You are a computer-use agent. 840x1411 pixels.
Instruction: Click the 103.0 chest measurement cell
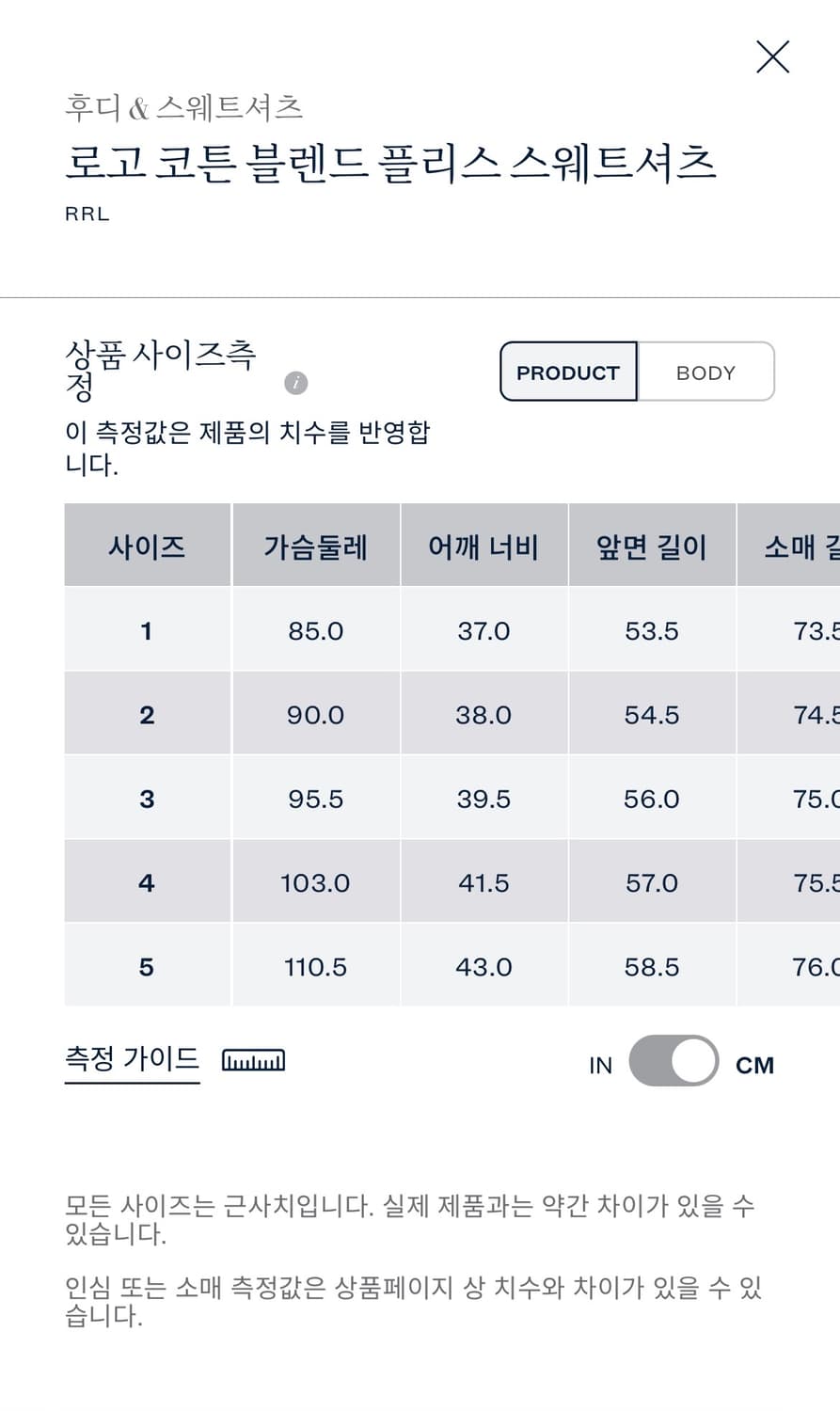point(315,883)
